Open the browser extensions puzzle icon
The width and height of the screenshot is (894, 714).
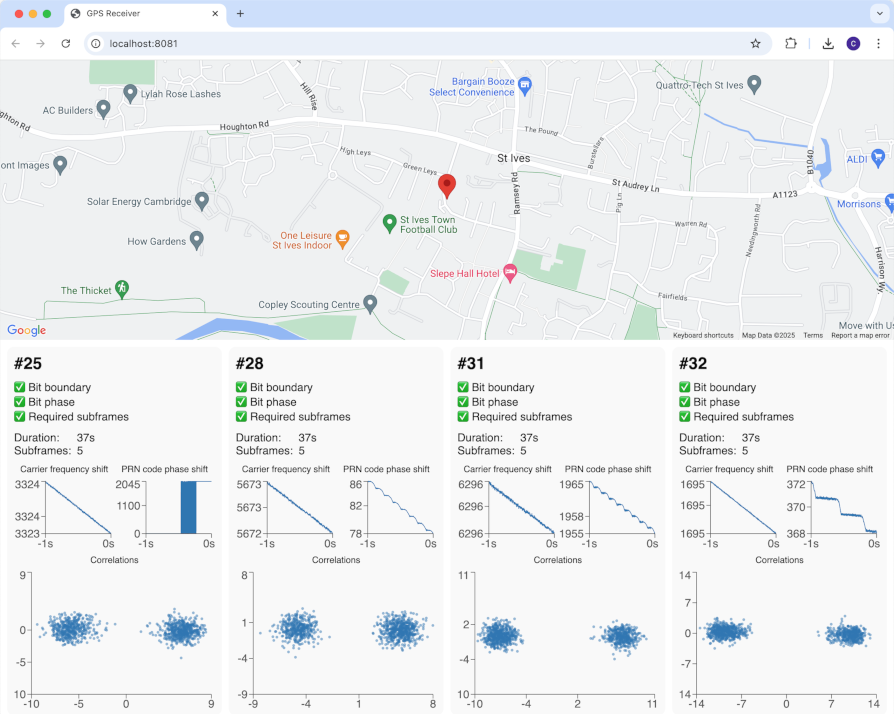791,44
